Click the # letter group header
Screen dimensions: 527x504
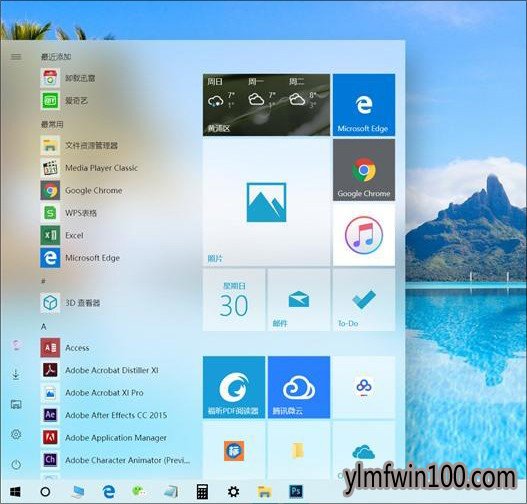point(43,281)
